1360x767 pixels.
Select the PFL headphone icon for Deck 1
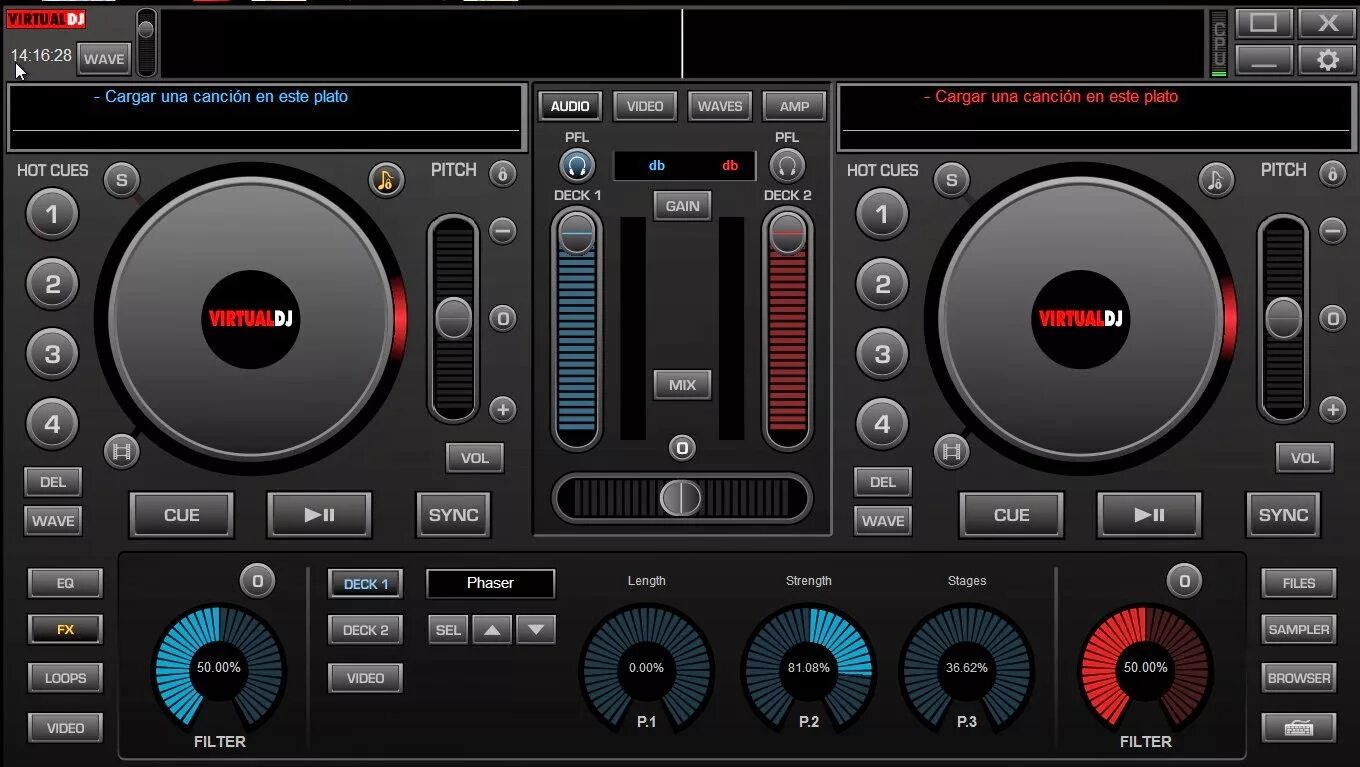(575, 164)
